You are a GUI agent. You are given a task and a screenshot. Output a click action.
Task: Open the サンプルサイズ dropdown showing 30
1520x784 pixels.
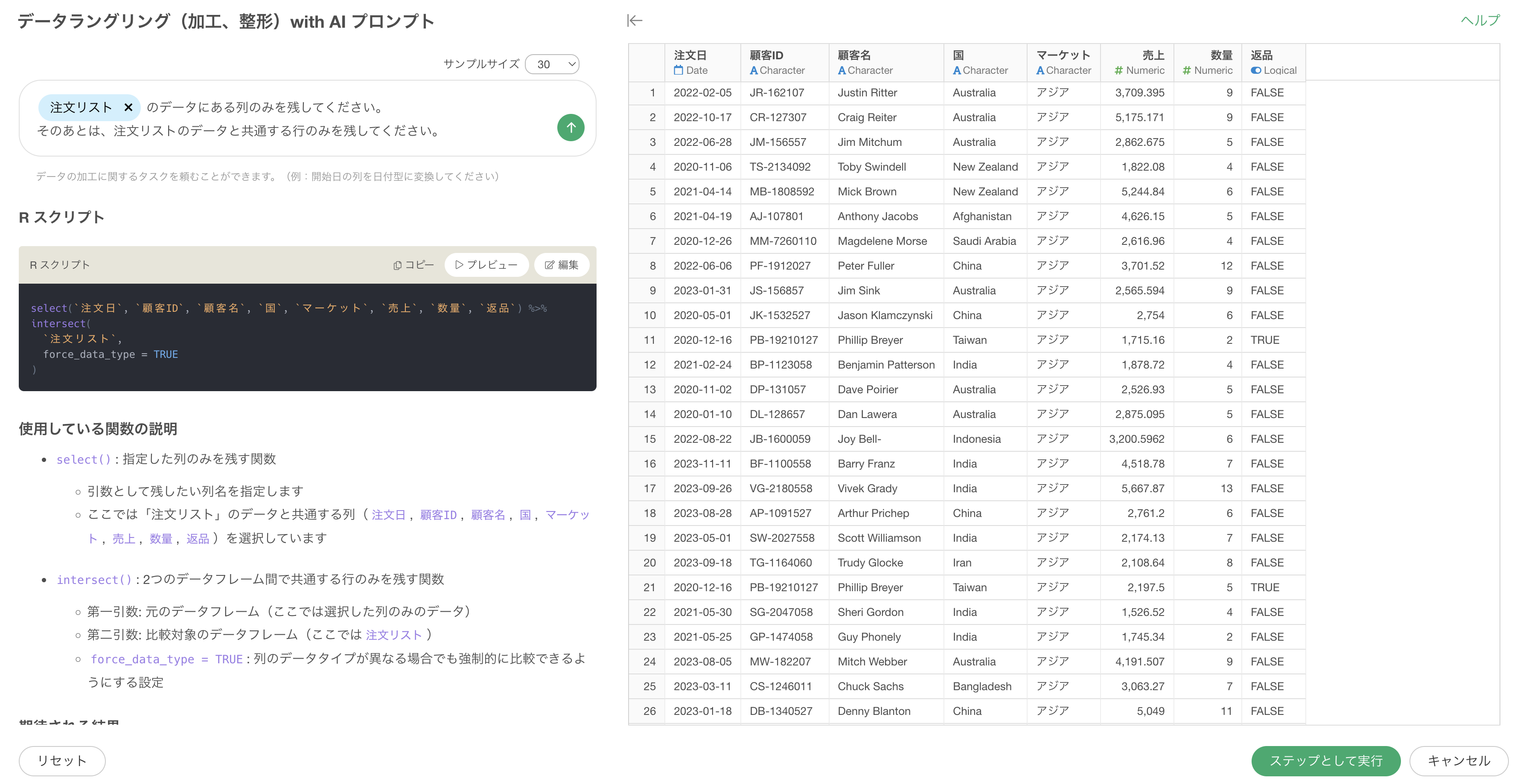pos(552,64)
